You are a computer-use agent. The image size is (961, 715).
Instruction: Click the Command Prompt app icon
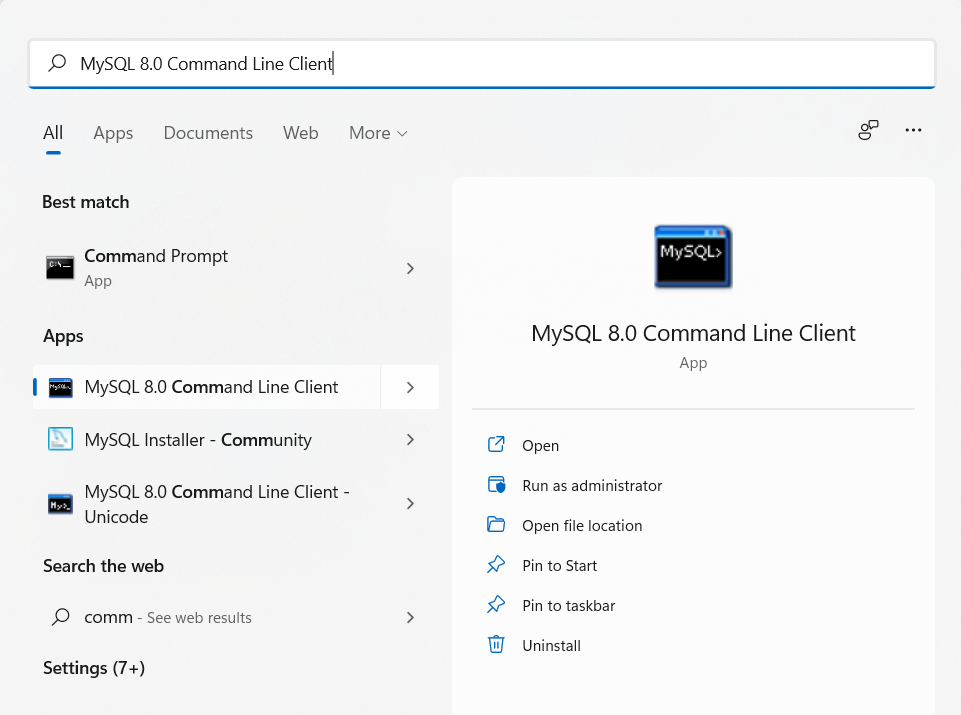pyautogui.click(x=59, y=267)
